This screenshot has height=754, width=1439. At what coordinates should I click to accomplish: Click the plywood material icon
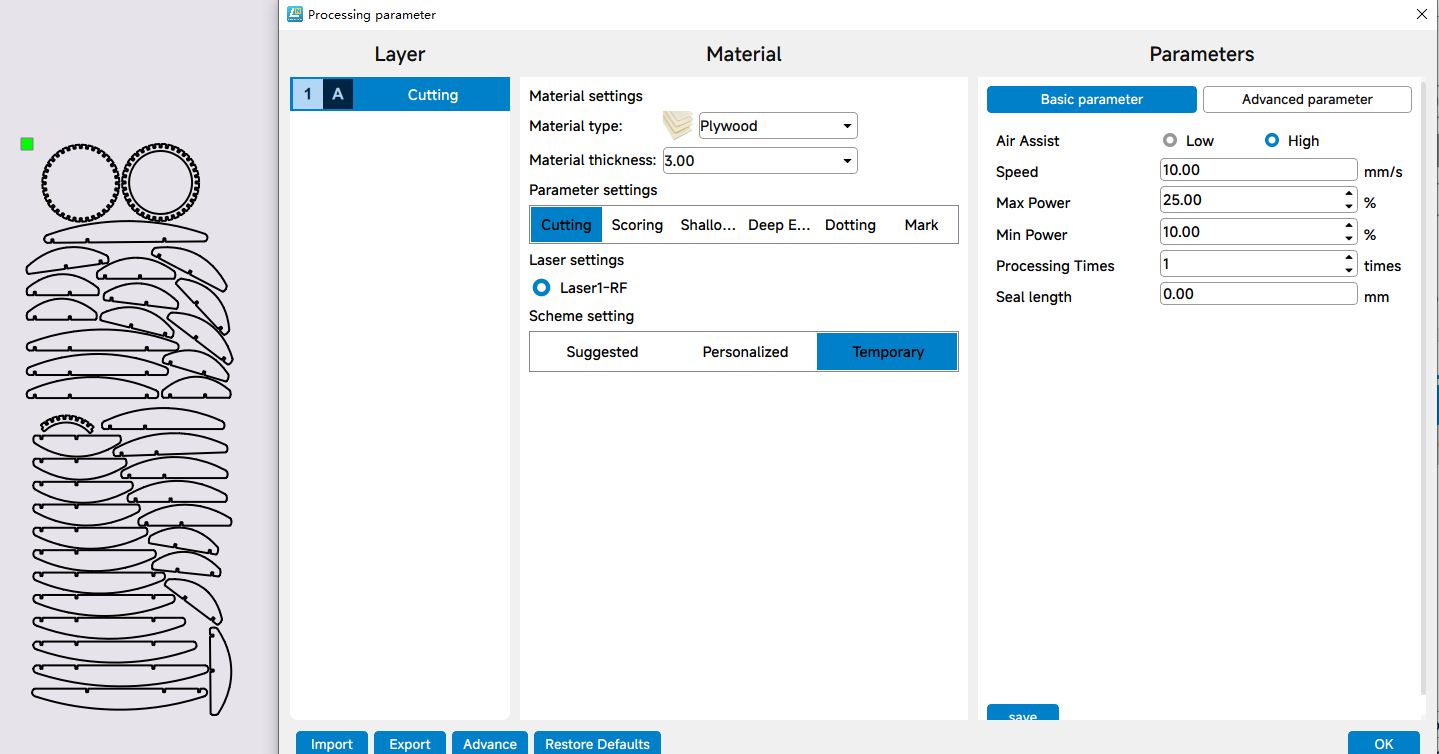point(678,125)
